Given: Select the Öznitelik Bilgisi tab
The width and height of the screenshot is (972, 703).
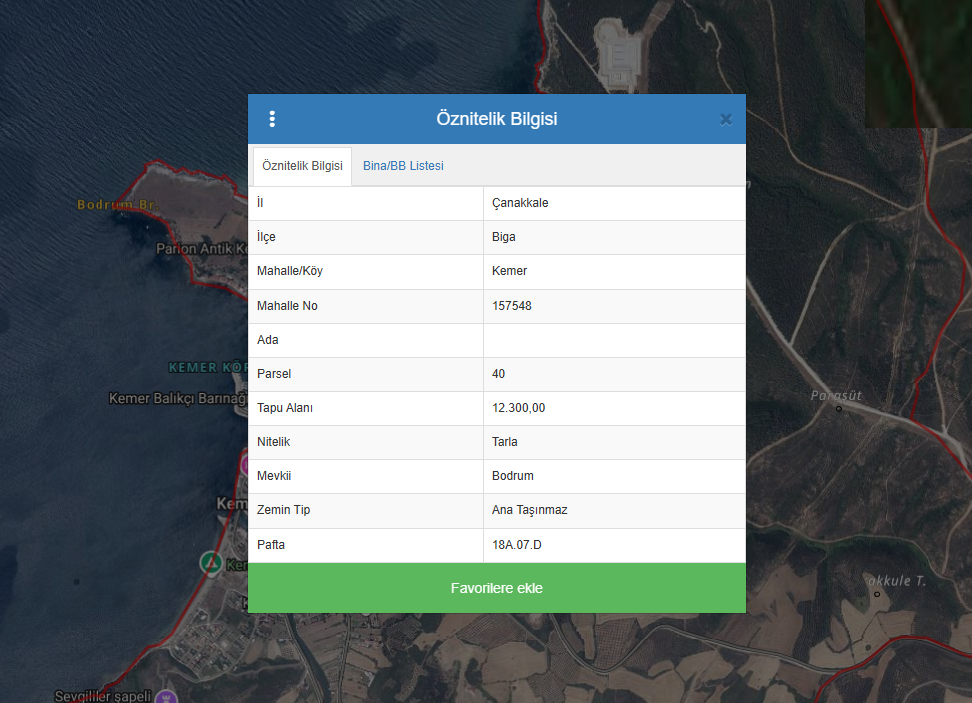Looking at the screenshot, I should (x=302, y=166).
